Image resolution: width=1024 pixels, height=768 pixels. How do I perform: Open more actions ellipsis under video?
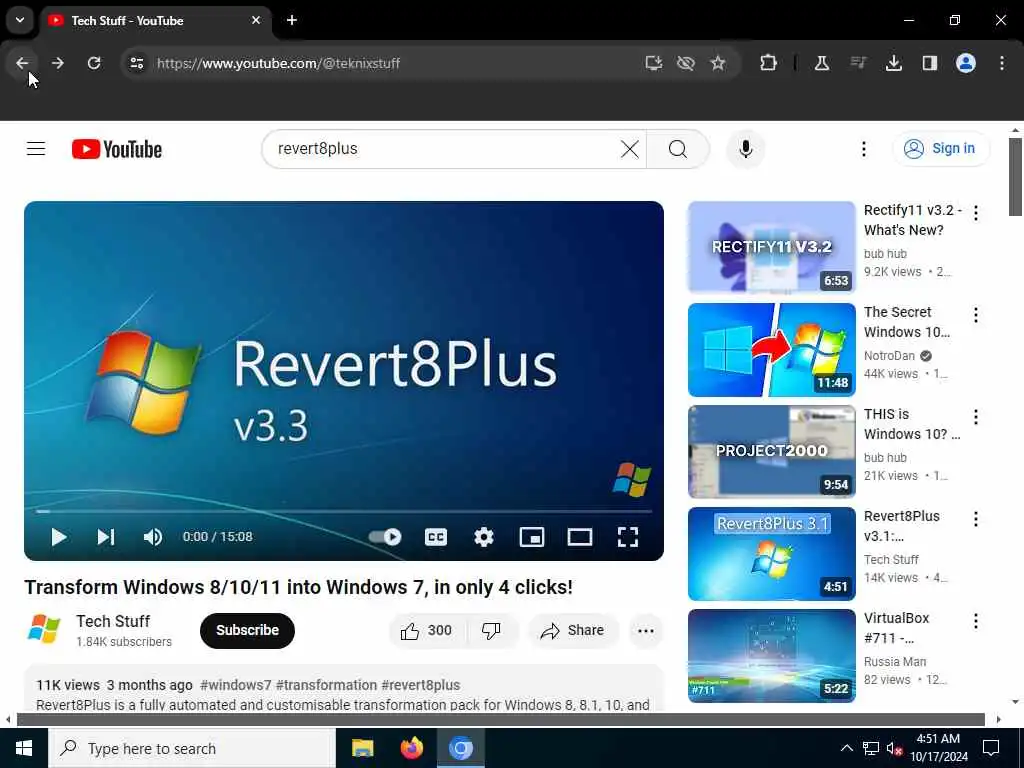click(645, 630)
